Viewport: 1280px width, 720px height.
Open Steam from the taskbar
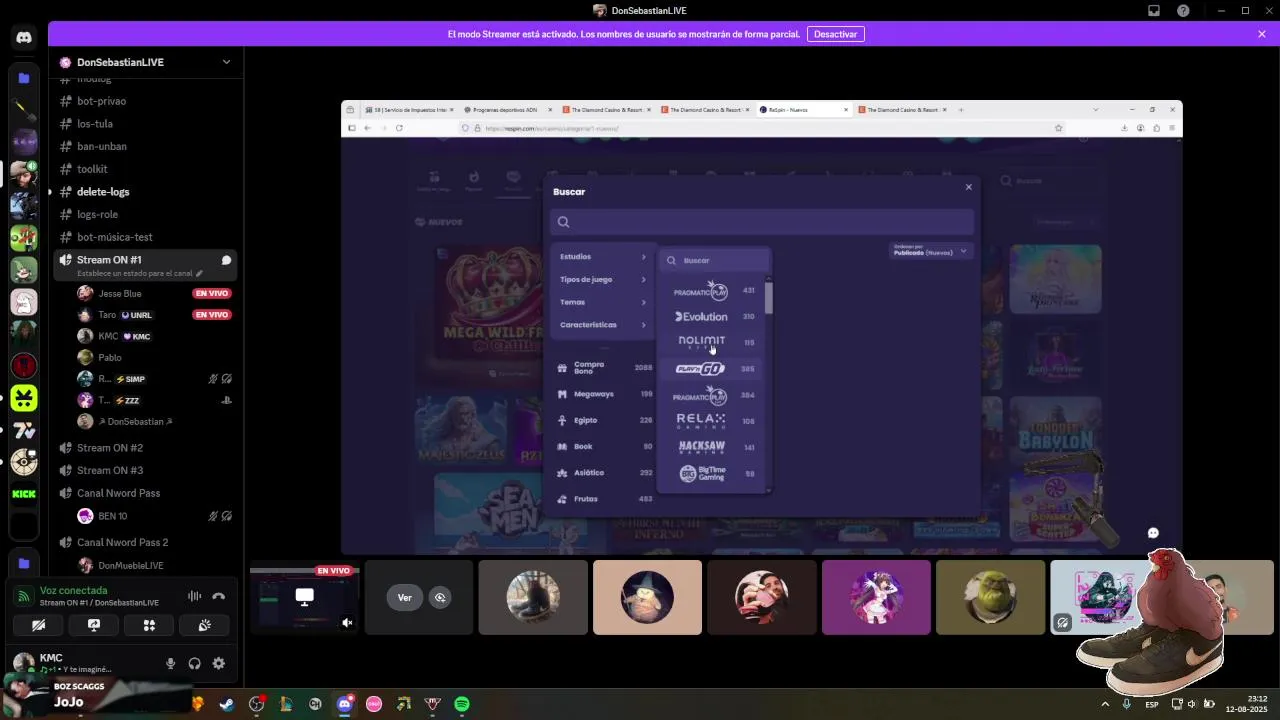(227, 704)
